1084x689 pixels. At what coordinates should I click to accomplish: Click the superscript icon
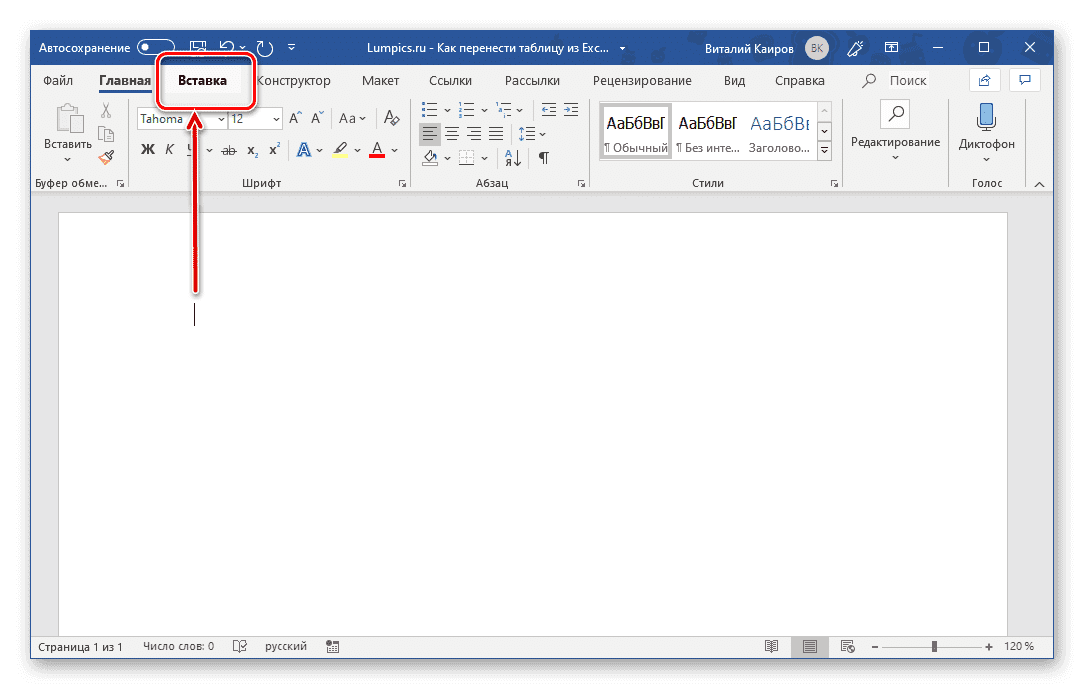click(x=272, y=148)
